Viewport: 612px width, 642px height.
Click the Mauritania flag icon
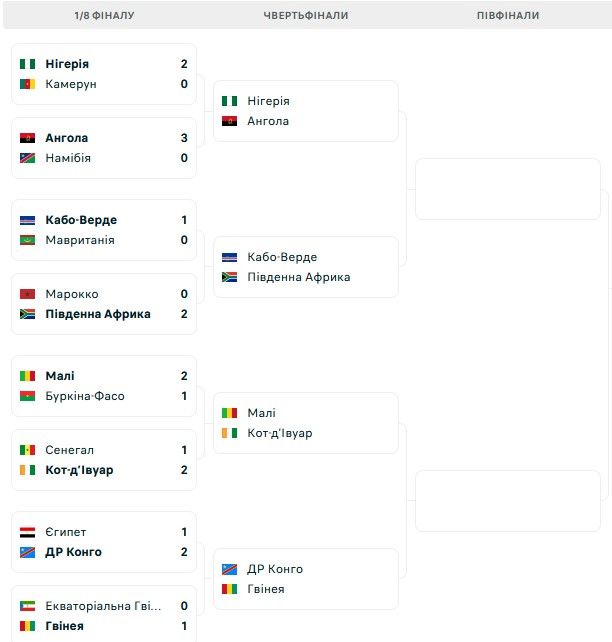tap(28, 240)
